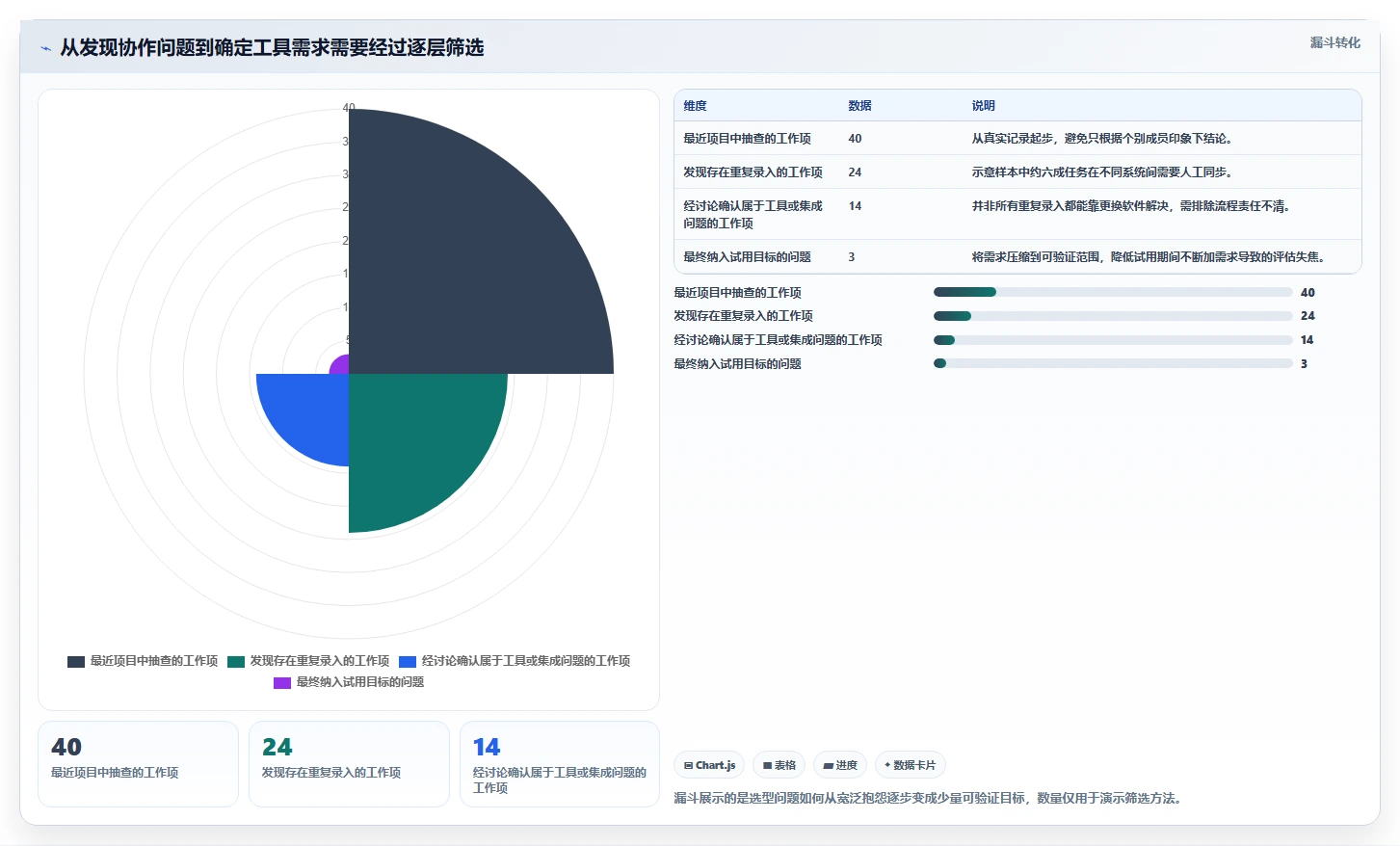The width and height of the screenshot is (1400, 846).
Task: Toggle legend item 经讨论确认属于工具或集成问题的工作项
Action: [515, 661]
